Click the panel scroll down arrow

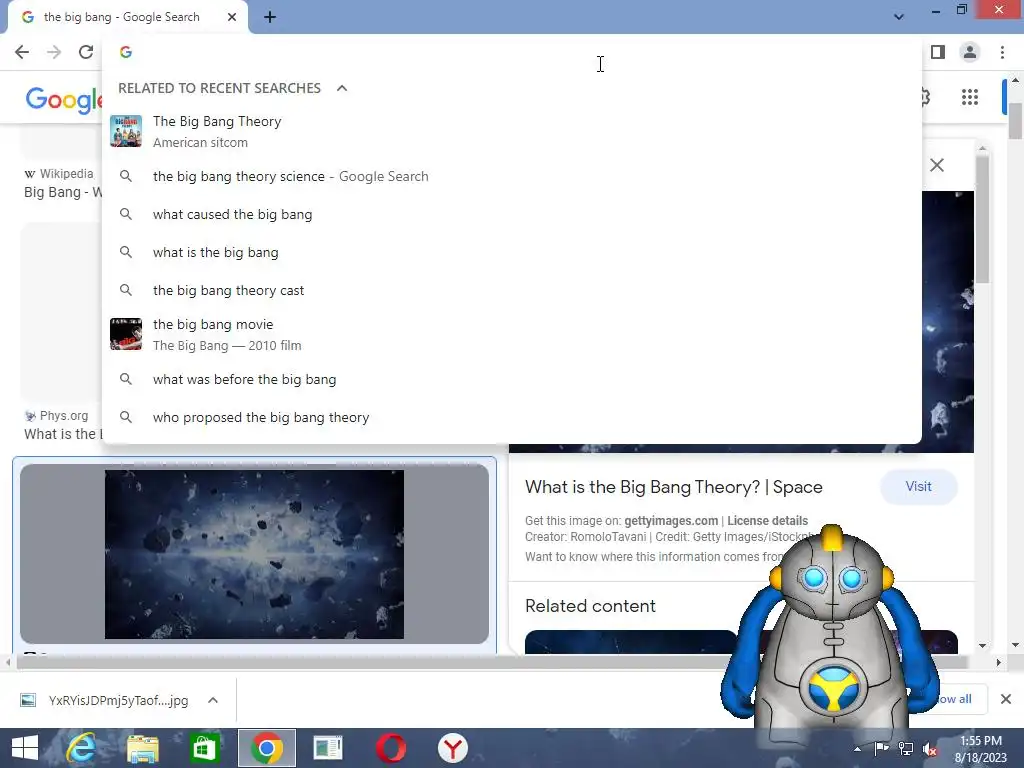[982, 645]
